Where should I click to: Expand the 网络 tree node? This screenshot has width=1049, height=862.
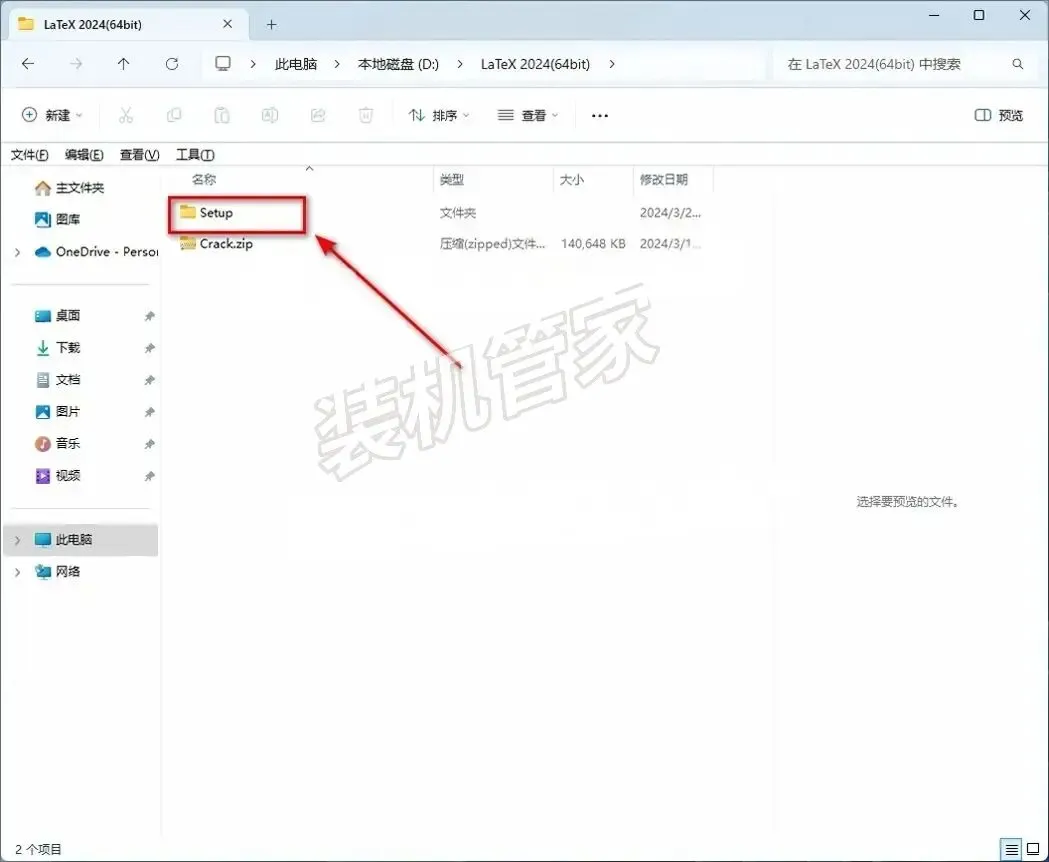click(17, 572)
